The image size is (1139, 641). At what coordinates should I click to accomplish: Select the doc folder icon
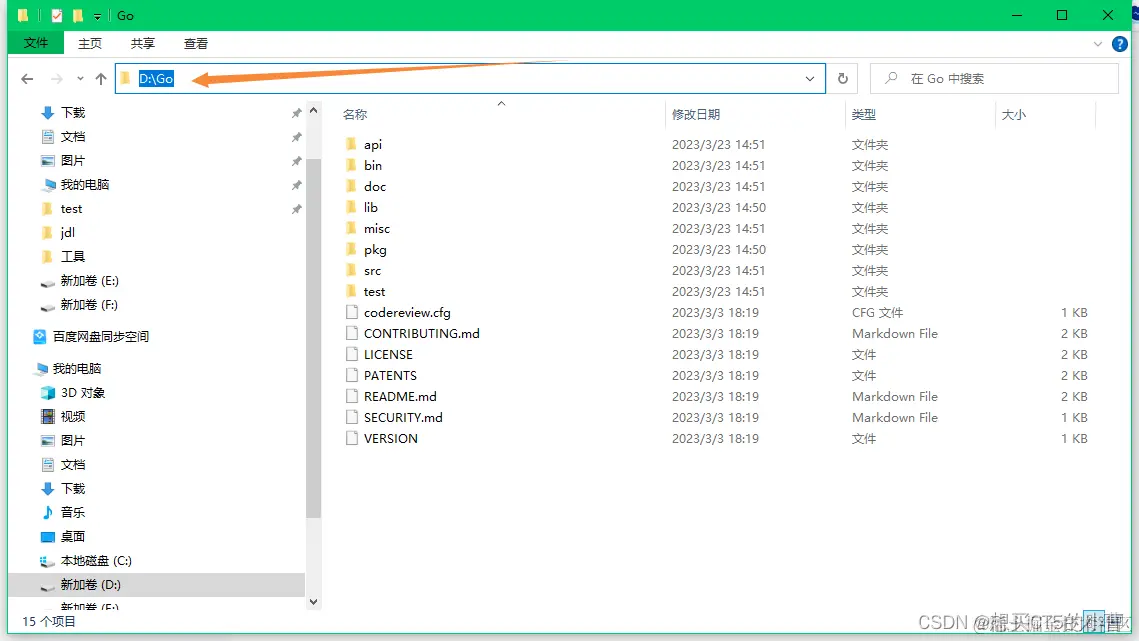click(x=352, y=186)
